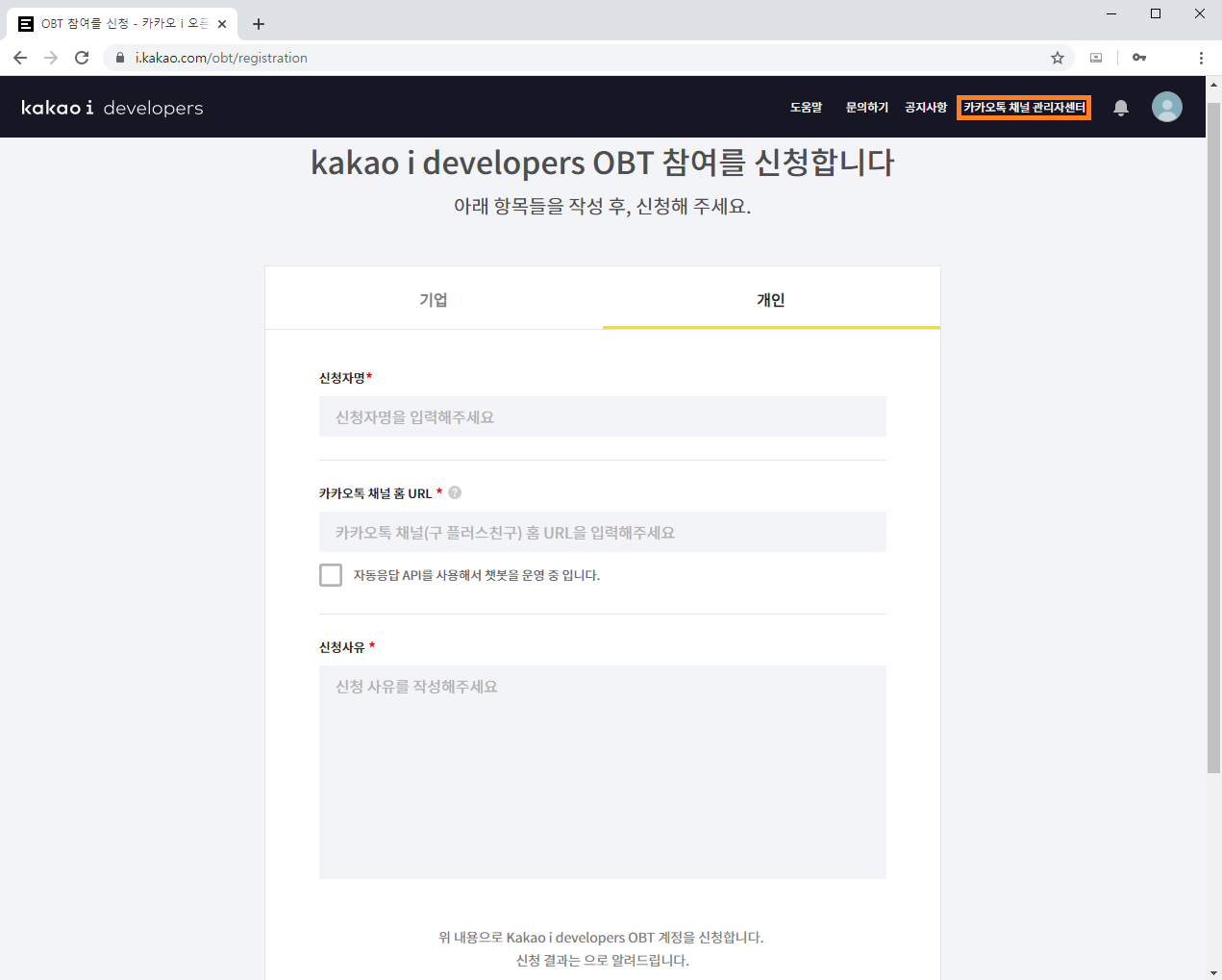Viewport: 1222px width, 980px height.
Task: Click the text '아래 항목들을 작성 후, 신청해 주세요.'
Action: click(x=603, y=206)
